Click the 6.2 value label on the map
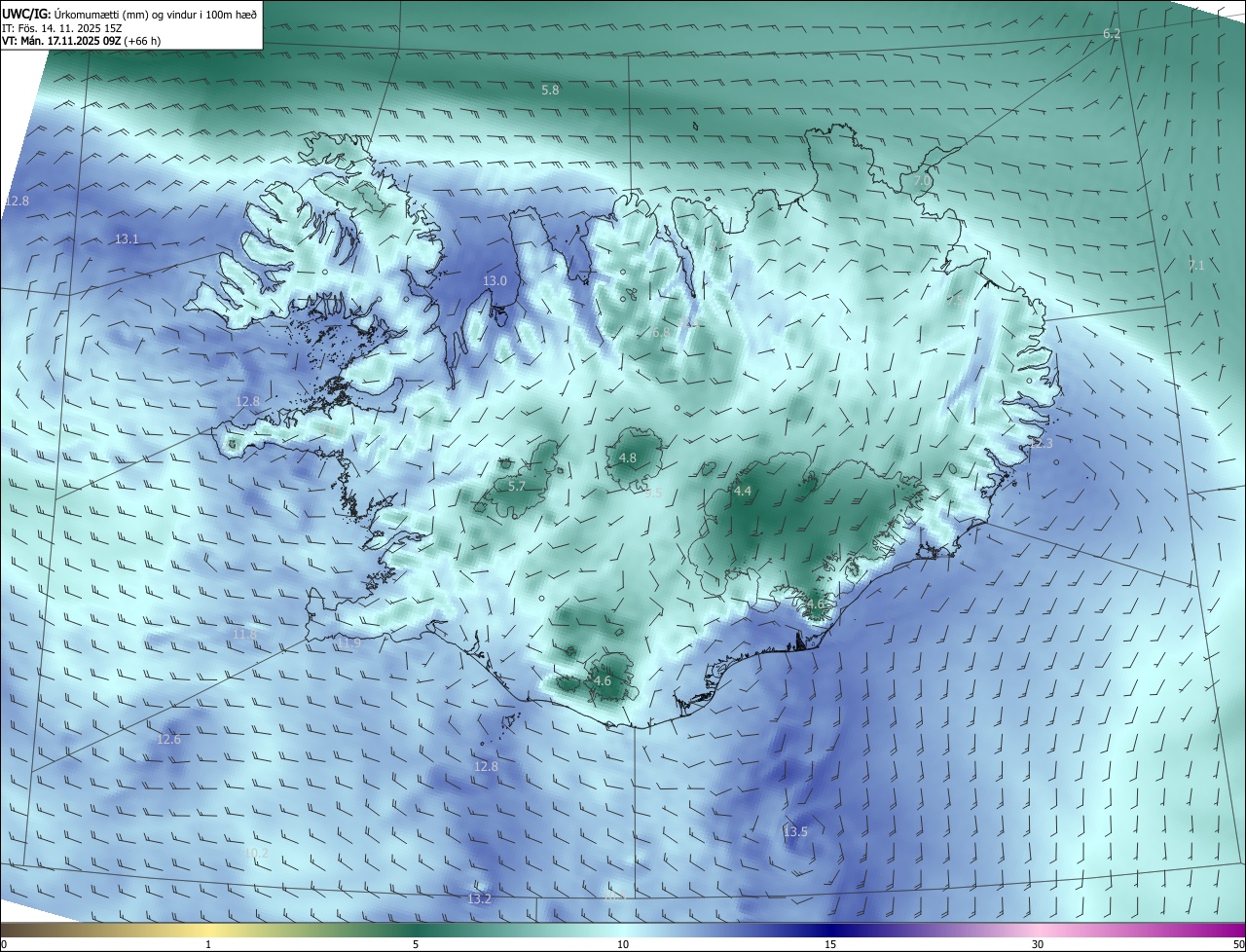The image size is (1246, 952). click(1112, 34)
